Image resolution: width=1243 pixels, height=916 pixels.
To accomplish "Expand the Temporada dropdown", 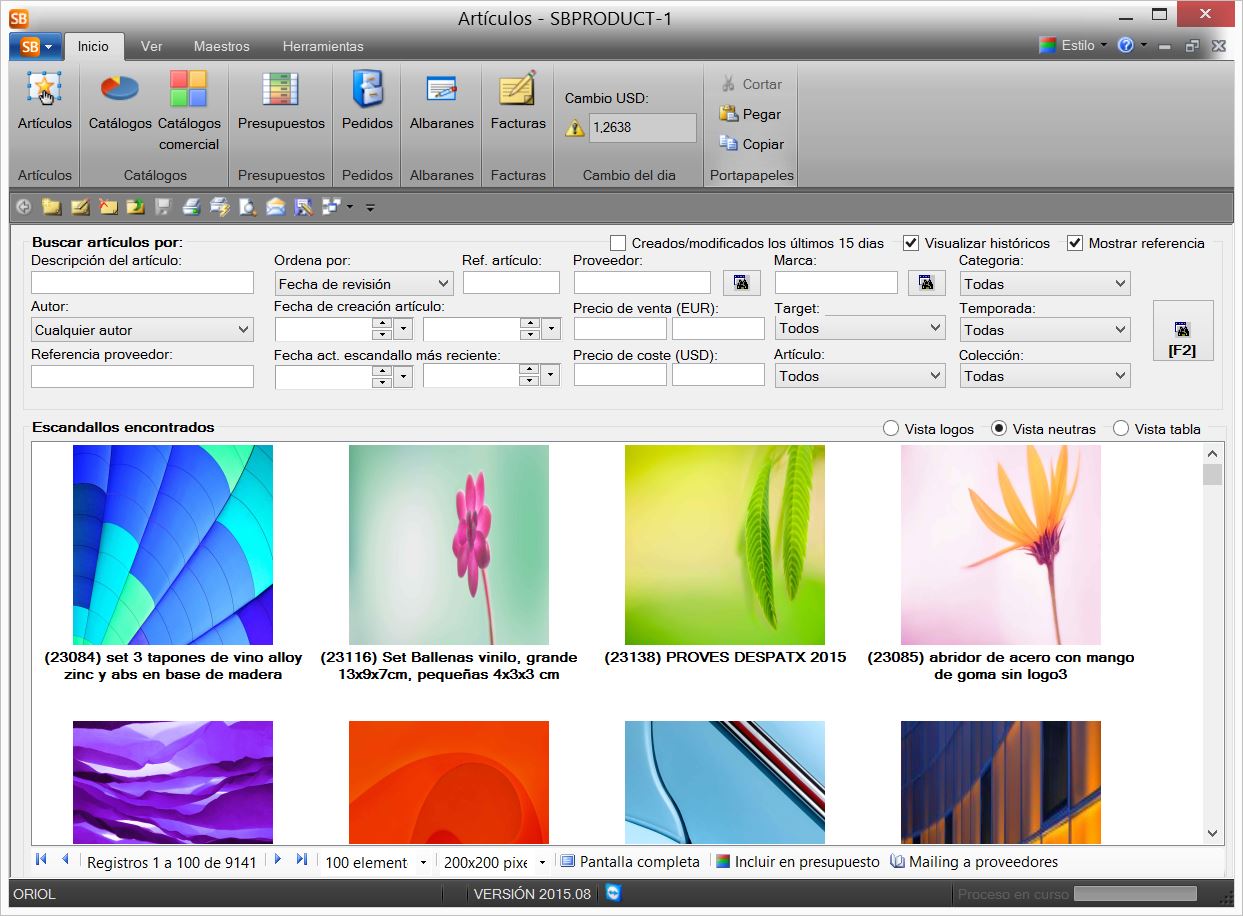I will click(1120, 330).
